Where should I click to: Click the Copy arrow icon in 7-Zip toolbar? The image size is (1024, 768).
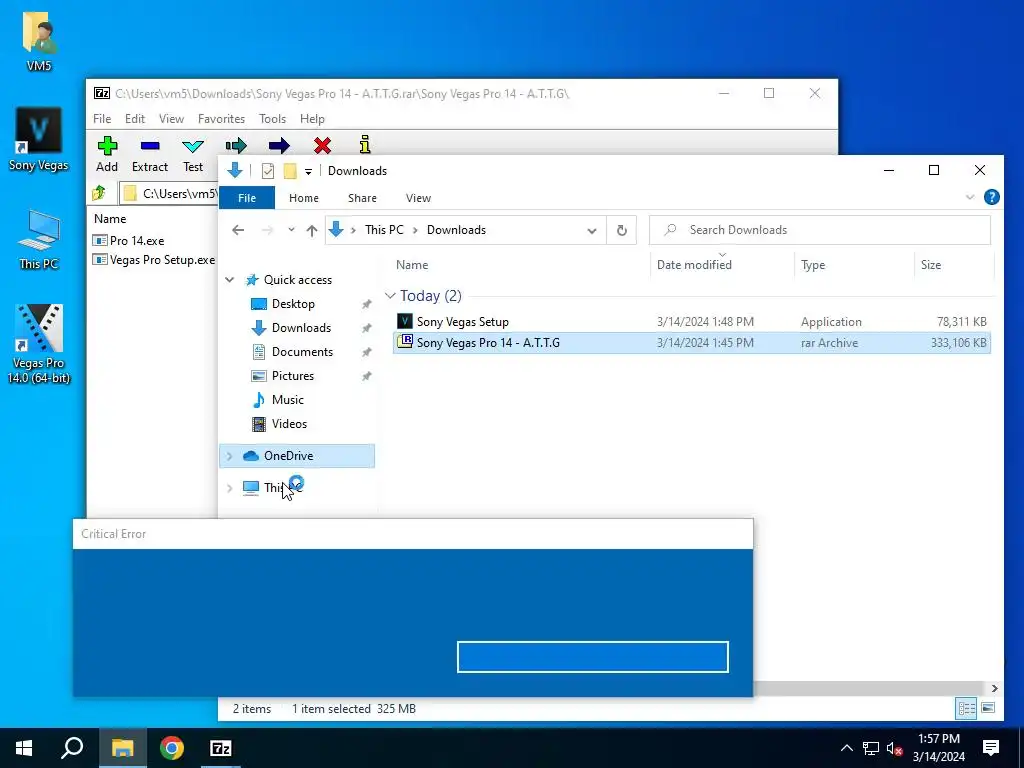tap(236, 145)
